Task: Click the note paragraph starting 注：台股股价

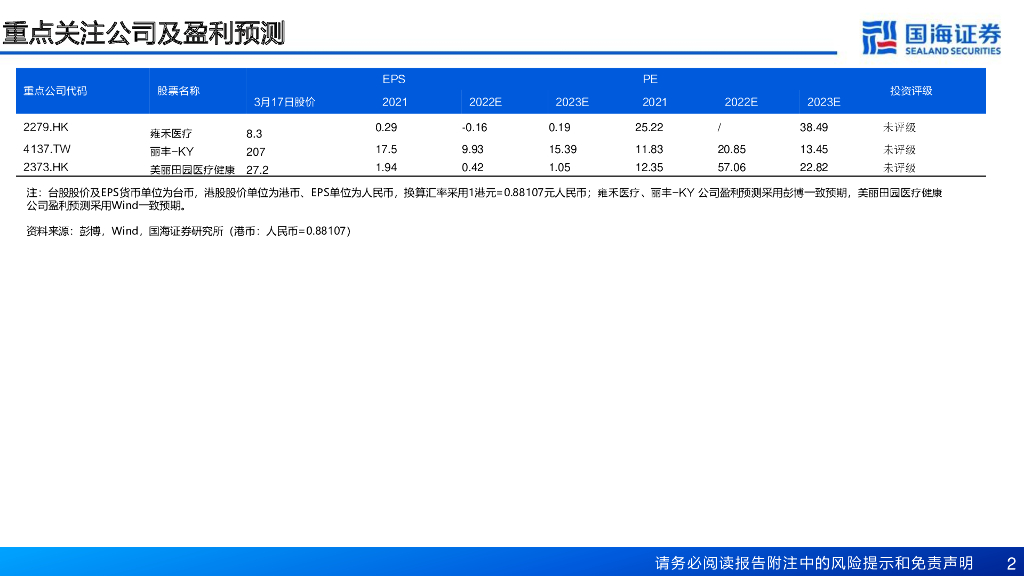Action: point(484,199)
